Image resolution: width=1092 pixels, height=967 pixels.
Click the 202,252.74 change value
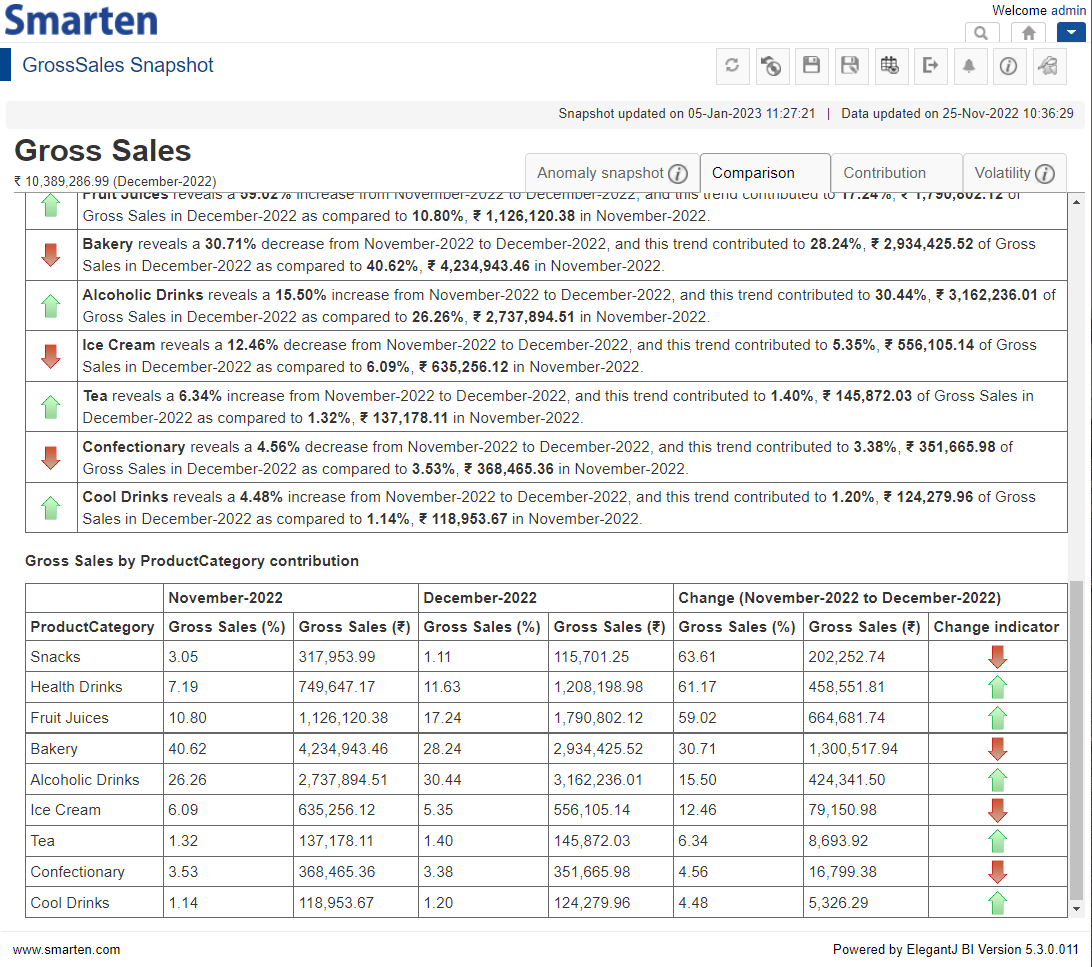click(847, 657)
